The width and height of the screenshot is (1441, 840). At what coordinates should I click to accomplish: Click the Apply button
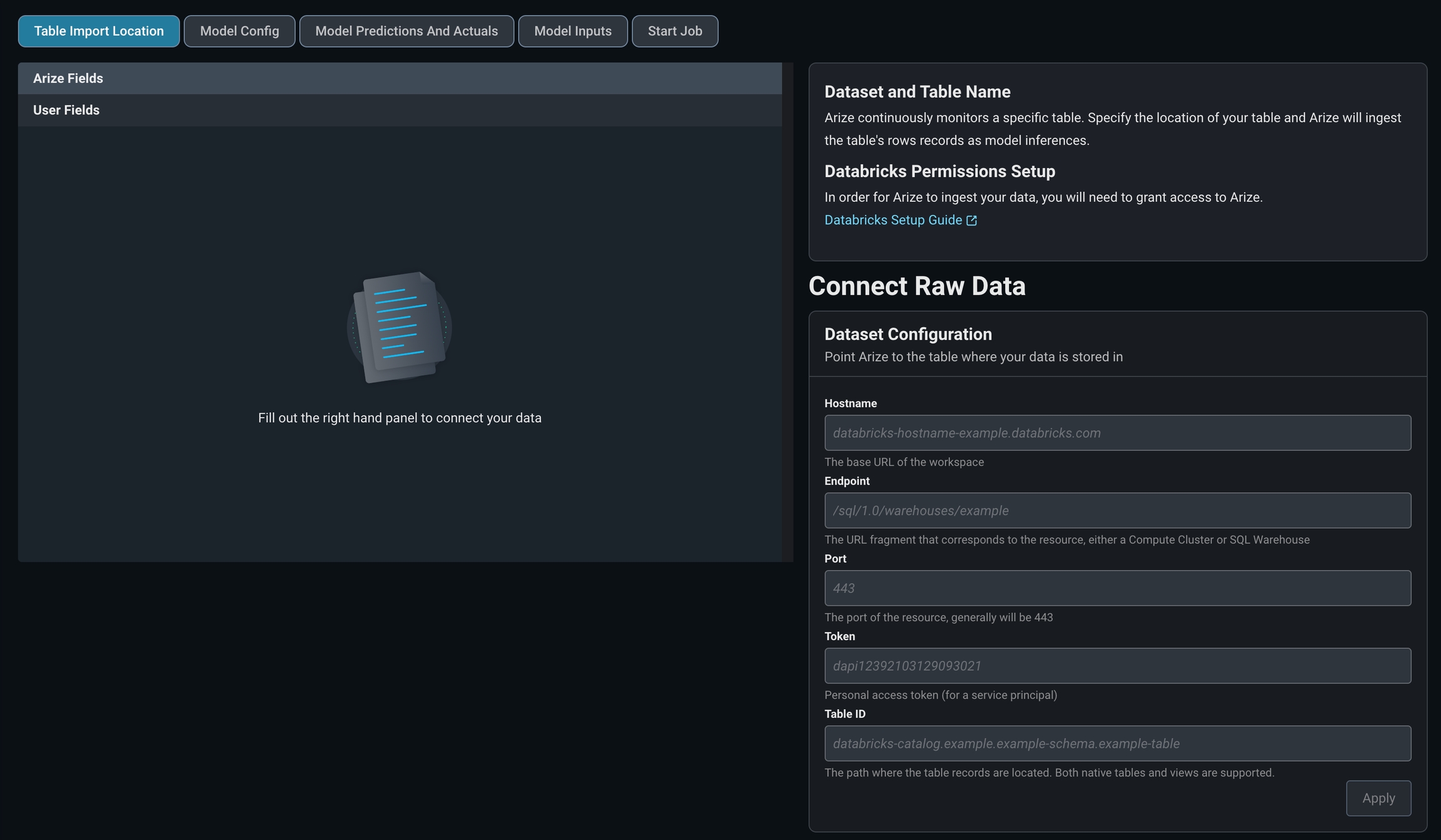1378,798
